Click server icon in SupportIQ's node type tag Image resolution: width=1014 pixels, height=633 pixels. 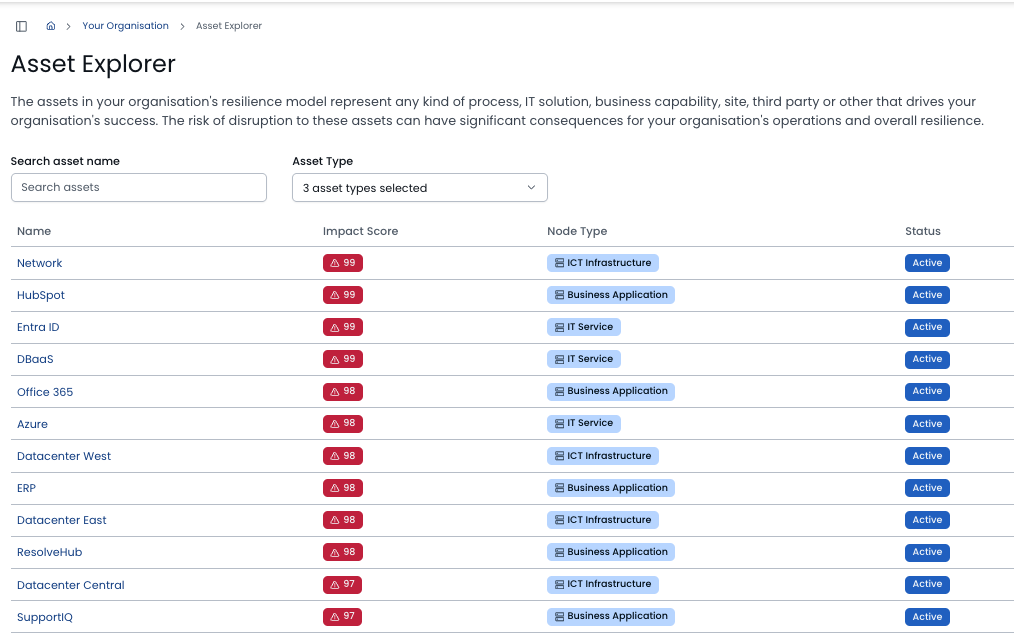(x=559, y=617)
